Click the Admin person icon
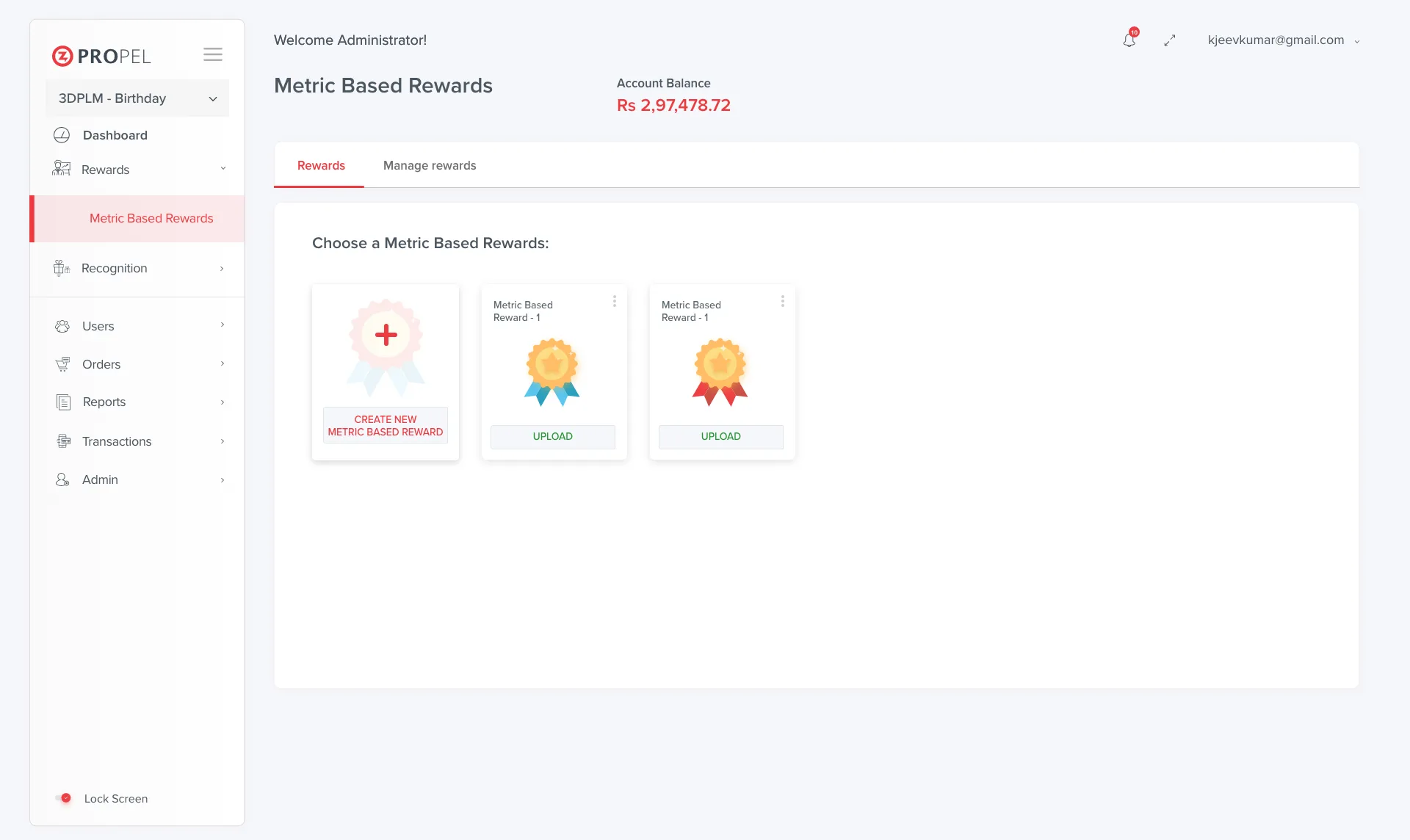This screenshot has width=1410, height=840. tap(62, 479)
